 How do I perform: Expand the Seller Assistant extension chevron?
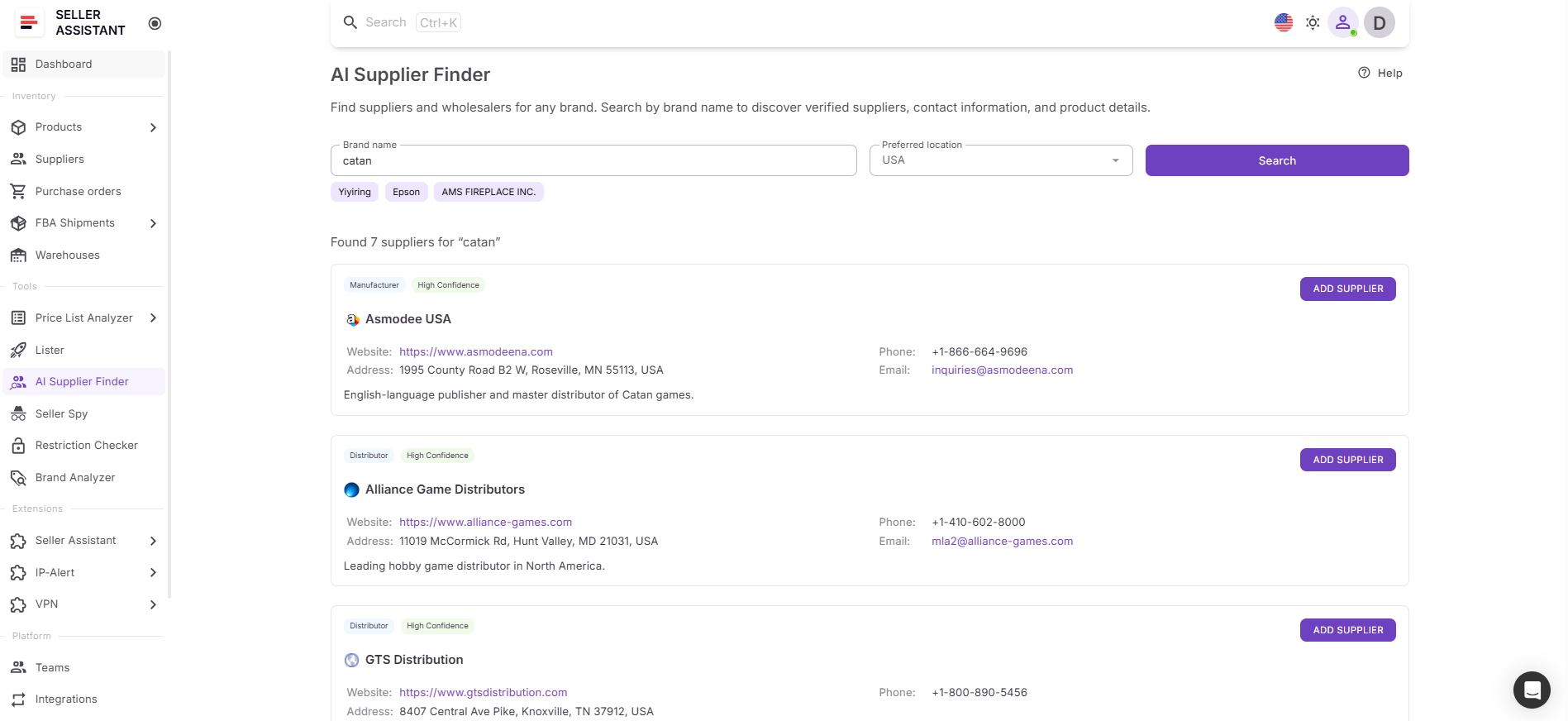pos(153,541)
